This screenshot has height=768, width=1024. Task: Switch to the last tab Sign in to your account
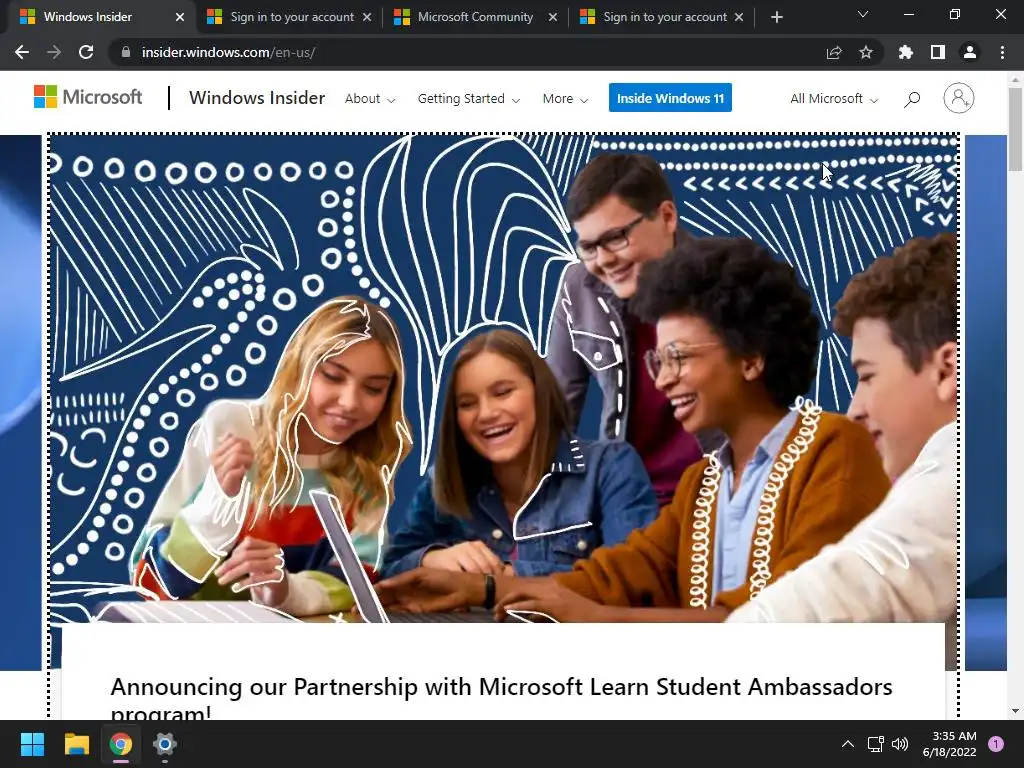pyautogui.click(x=661, y=17)
